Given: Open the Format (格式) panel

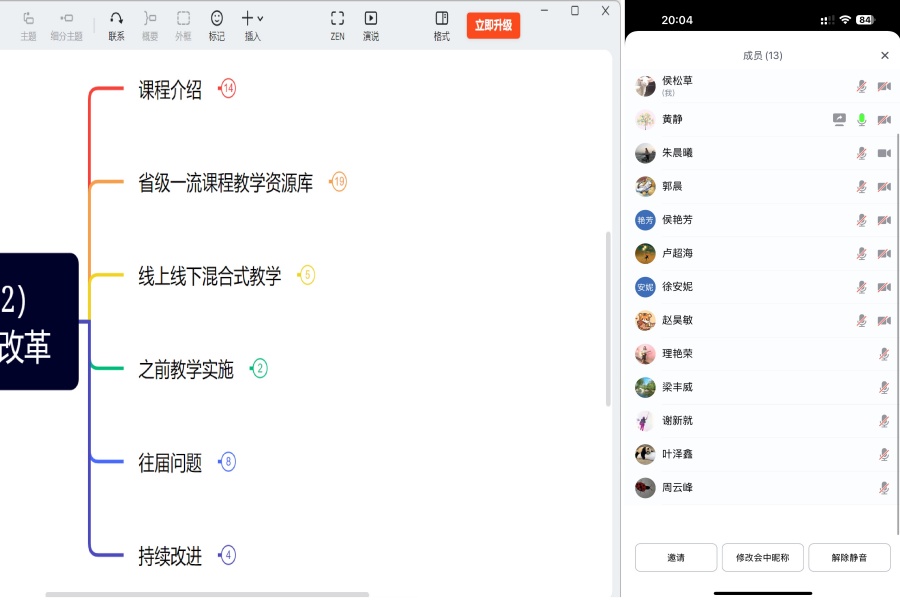Looking at the screenshot, I should point(440,19).
